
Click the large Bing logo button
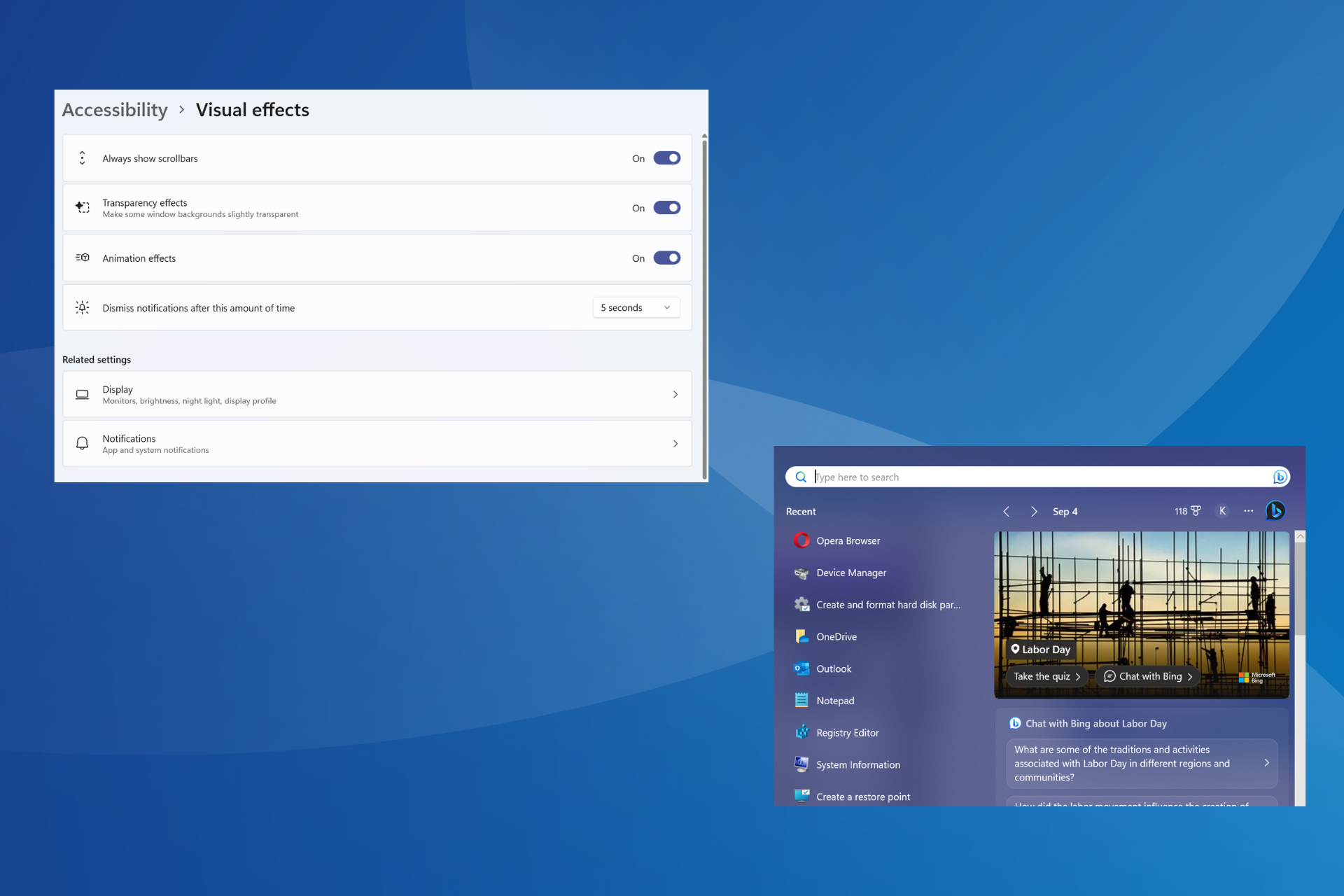[1275, 511]
